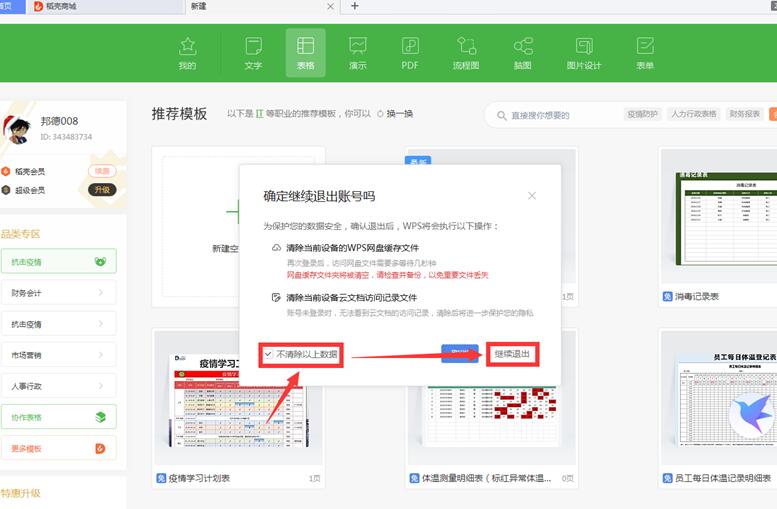
Task: Click the 续费 renew button
Action: tap(102, 171)
